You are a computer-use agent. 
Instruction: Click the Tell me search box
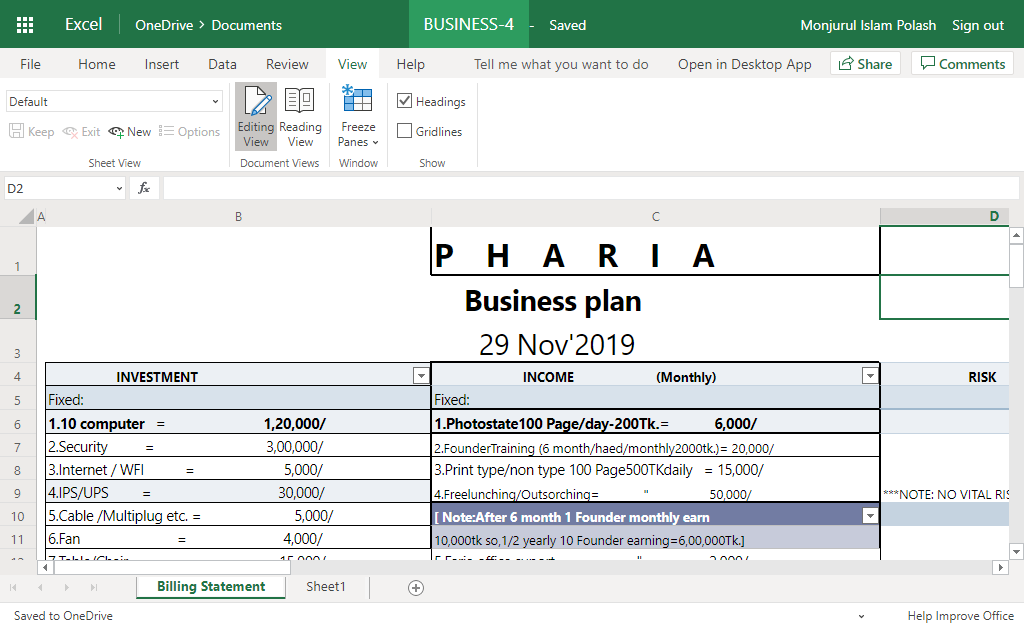click(561, 64)
